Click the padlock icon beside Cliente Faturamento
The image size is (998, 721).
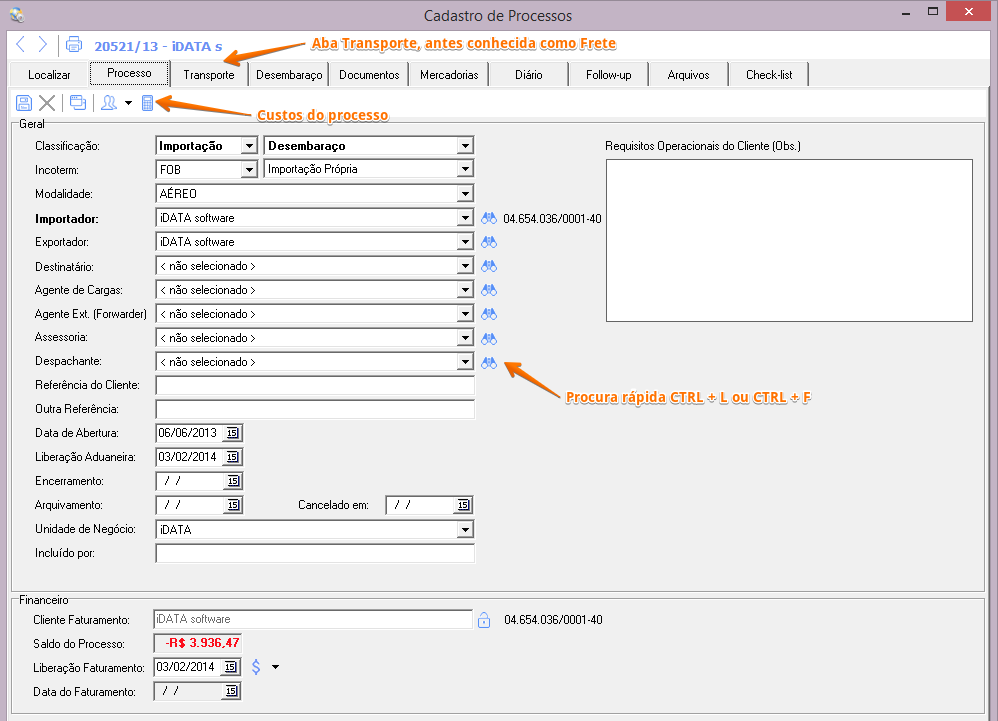coord(484,620)
